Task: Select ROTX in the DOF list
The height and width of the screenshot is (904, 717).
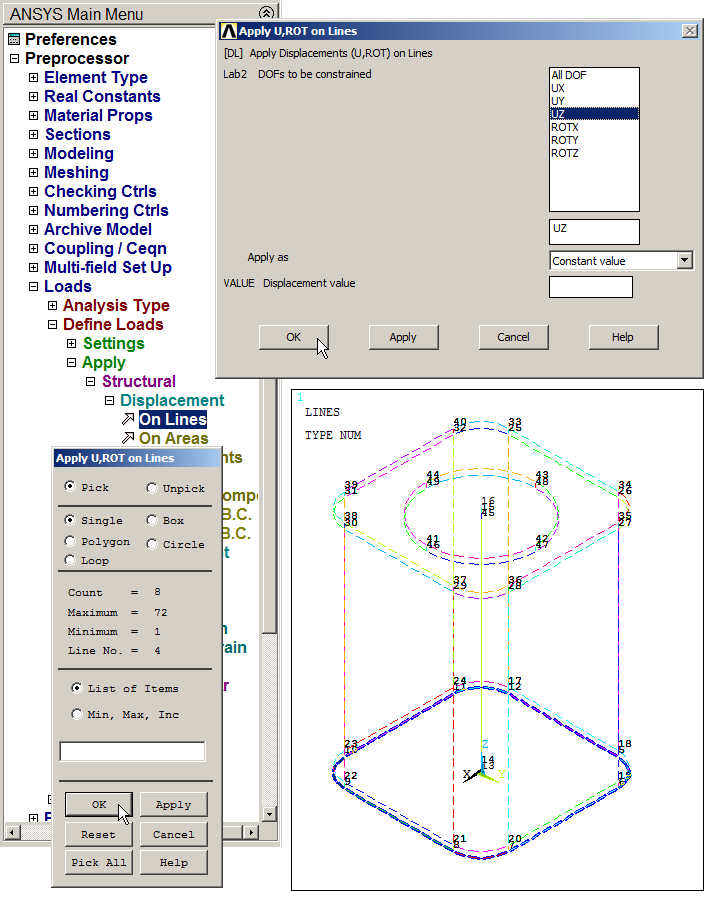Action: [x=565, y=128]
